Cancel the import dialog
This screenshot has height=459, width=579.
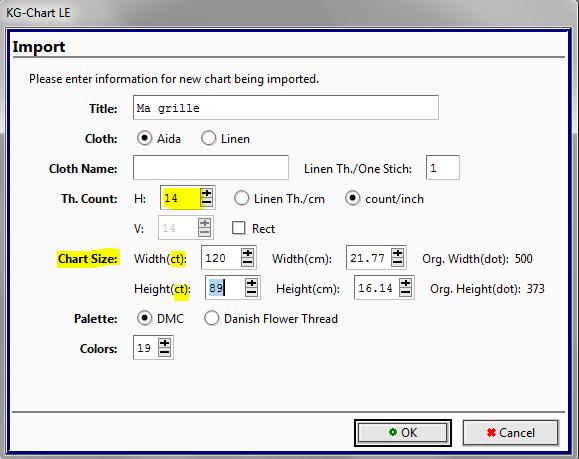click(x=511, y=433)
